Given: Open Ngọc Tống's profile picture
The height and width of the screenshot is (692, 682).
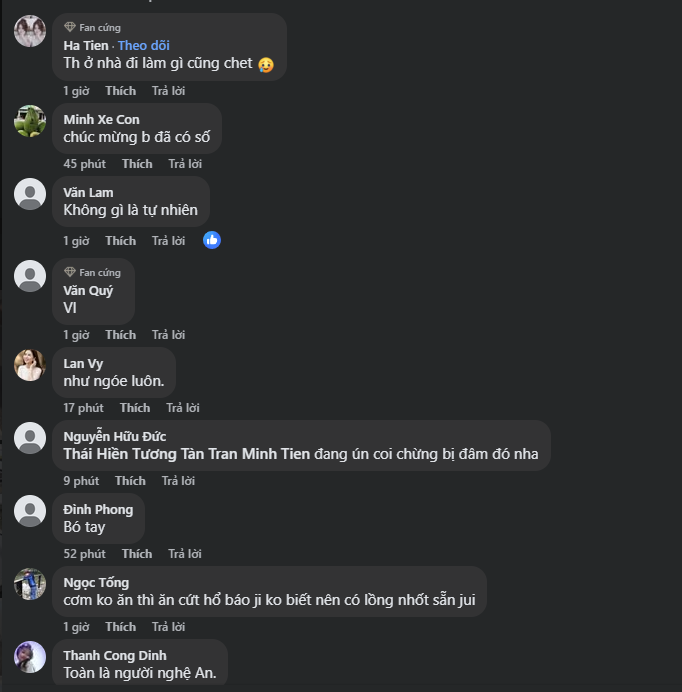Looking at the screenshot, I should (30, 584).
